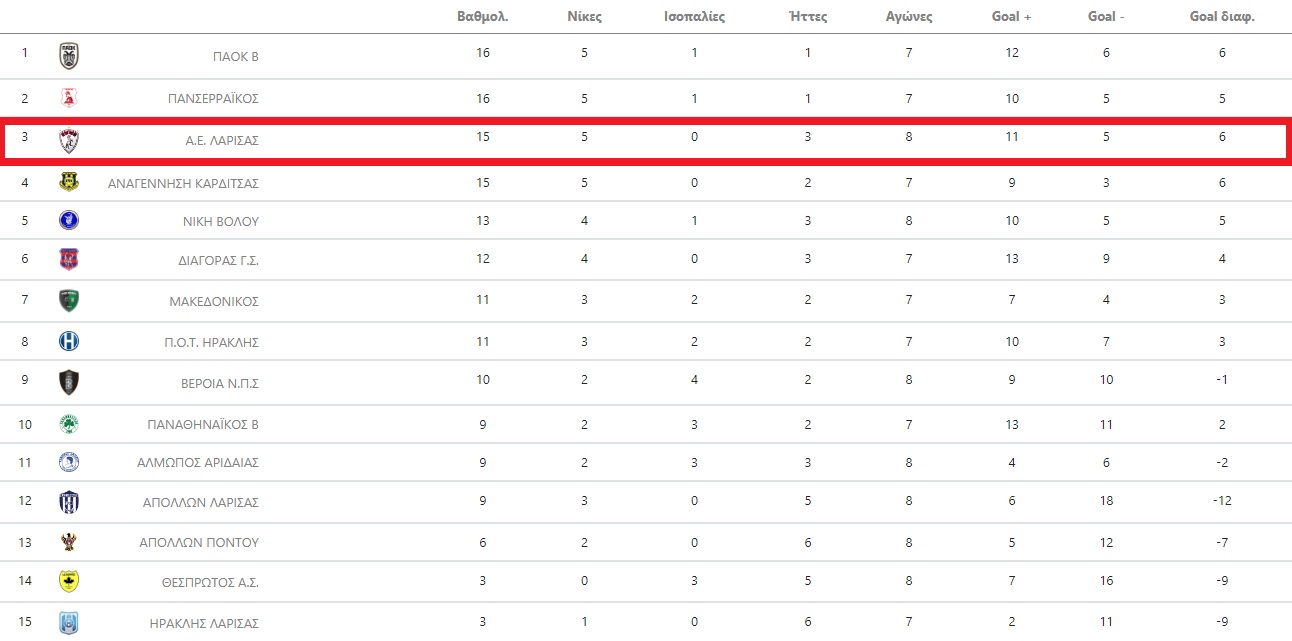Screen dimensions: 1292x641
Task: Click ΘΕΣΠΡΩΤΟΣ Α.Σ. goals conceded 16
Action: (1106, 581)
